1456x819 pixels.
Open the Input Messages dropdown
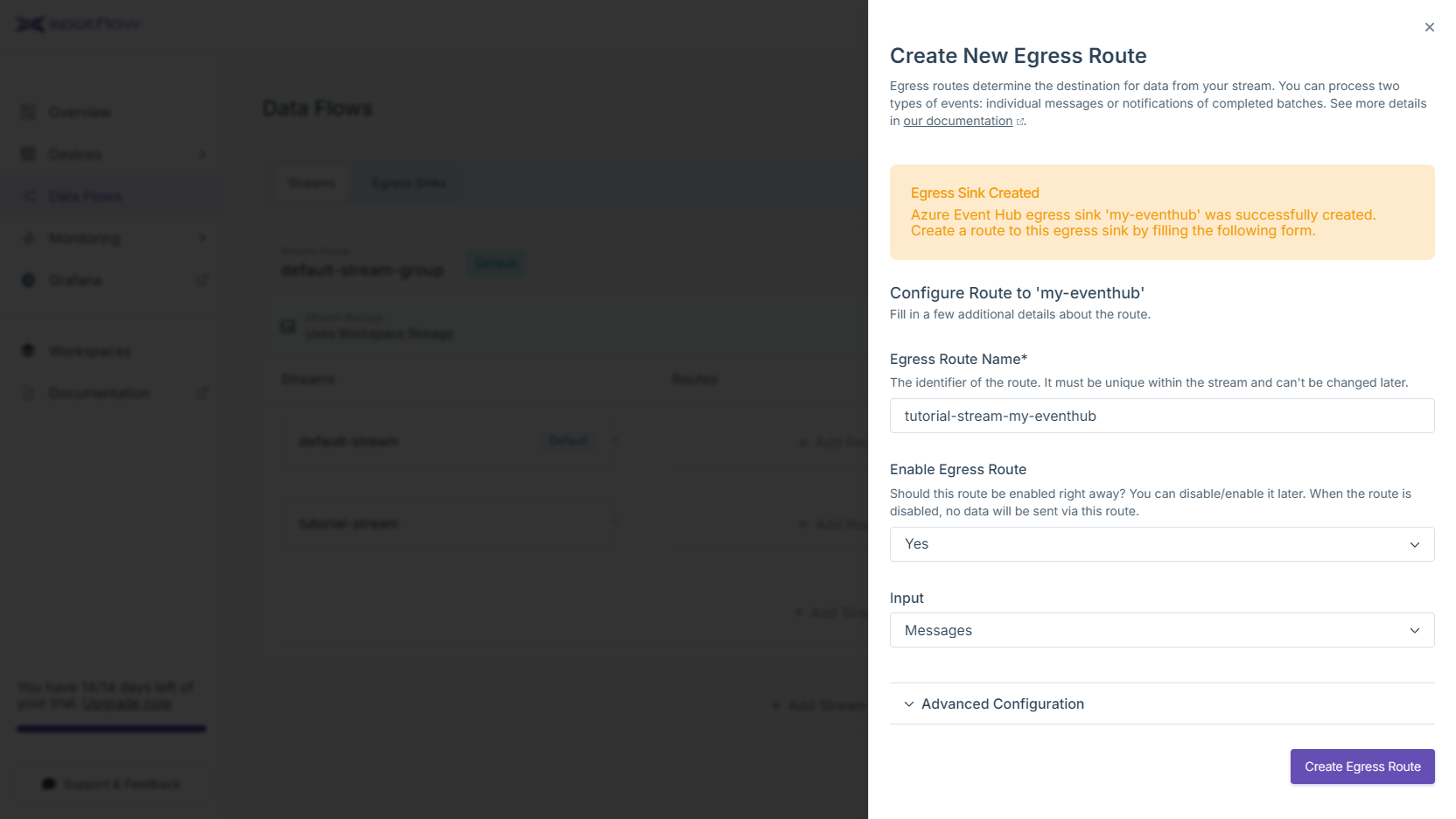click(x=1162, y=630)
